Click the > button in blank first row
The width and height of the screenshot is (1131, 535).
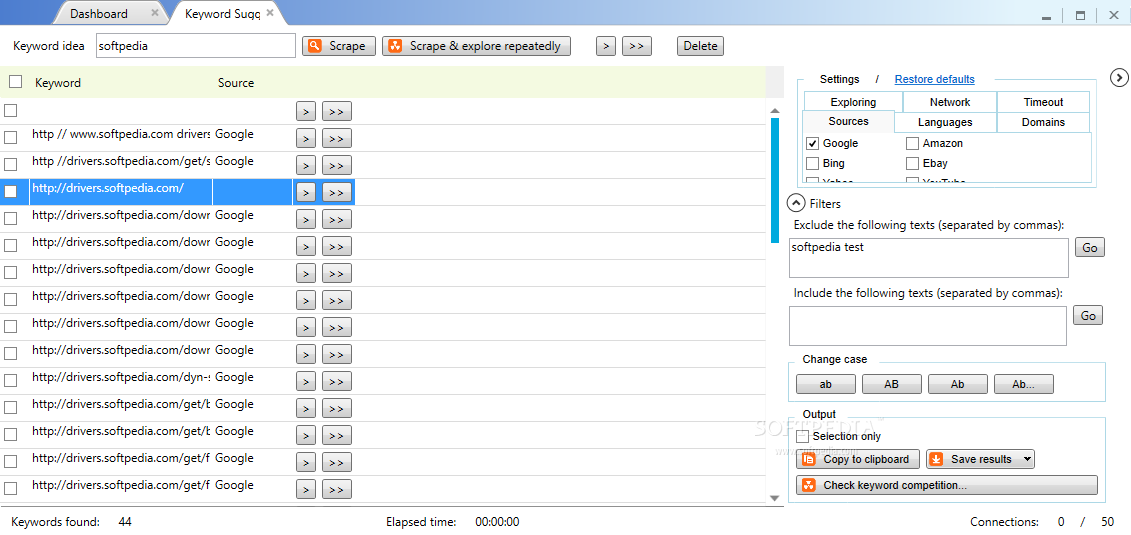(306, 112)
